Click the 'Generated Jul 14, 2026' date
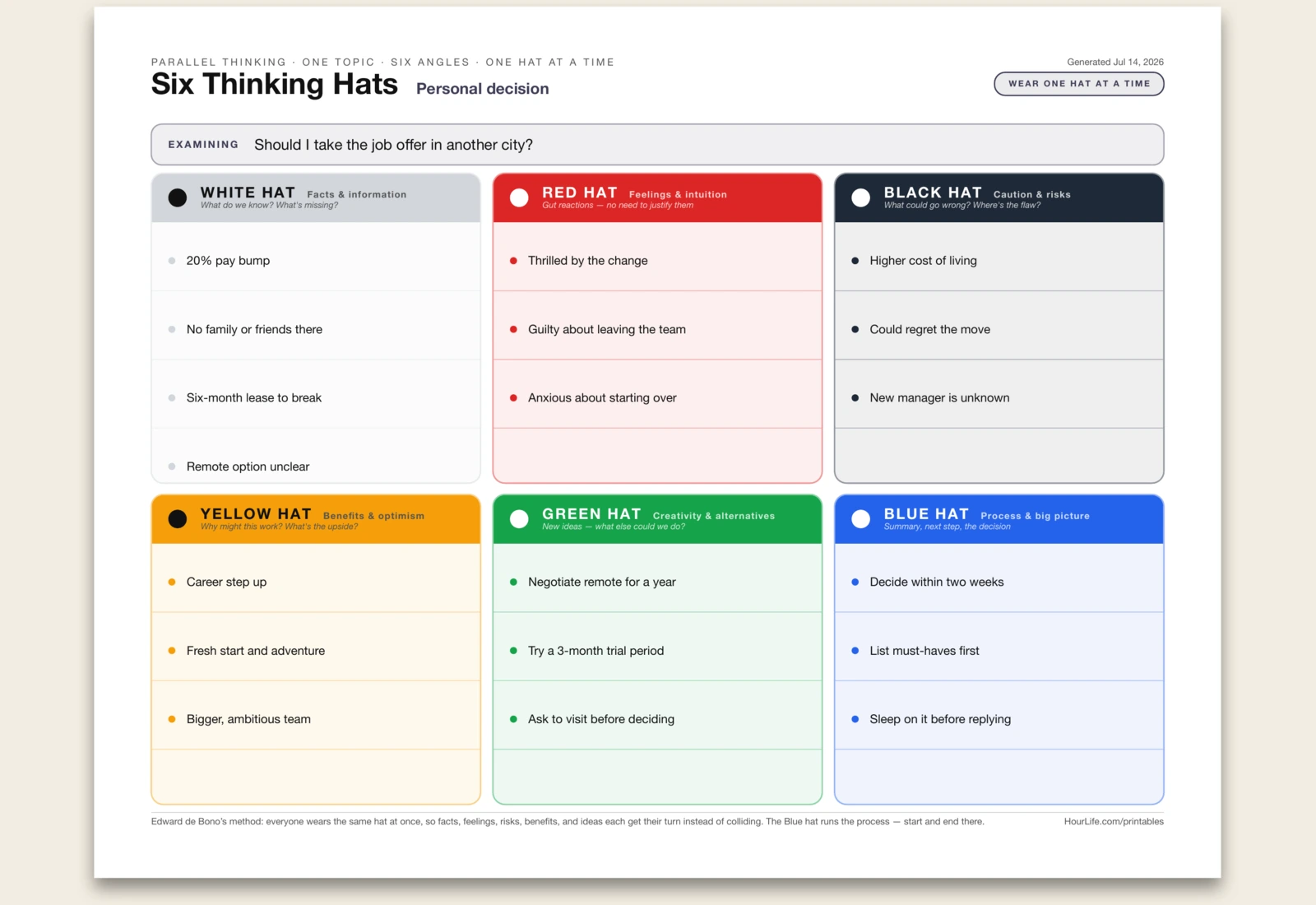This screenshot has width=1316, height=905. pyautogui.click(x=1115, y=63)
